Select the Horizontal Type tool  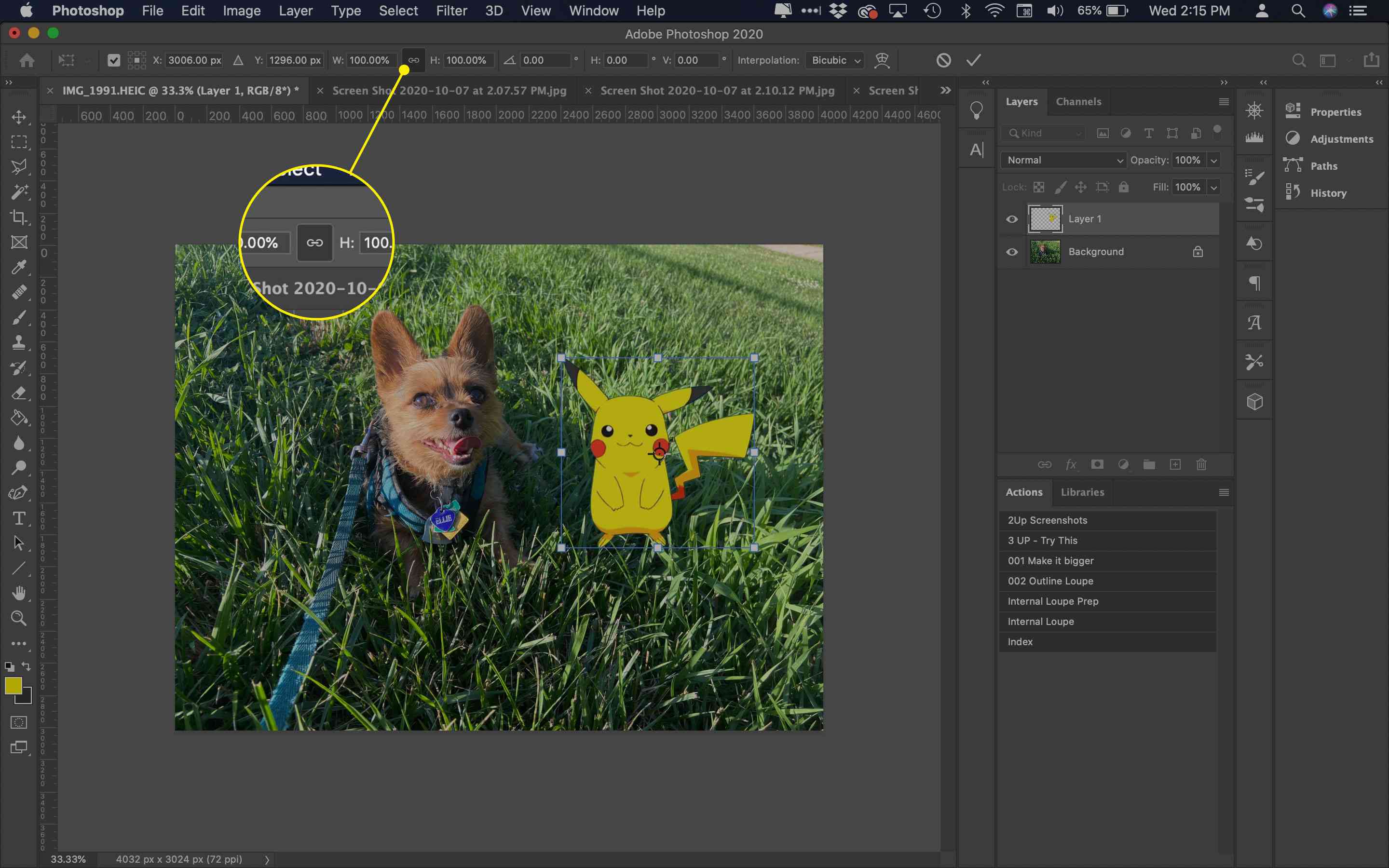(x=19, y=518)
